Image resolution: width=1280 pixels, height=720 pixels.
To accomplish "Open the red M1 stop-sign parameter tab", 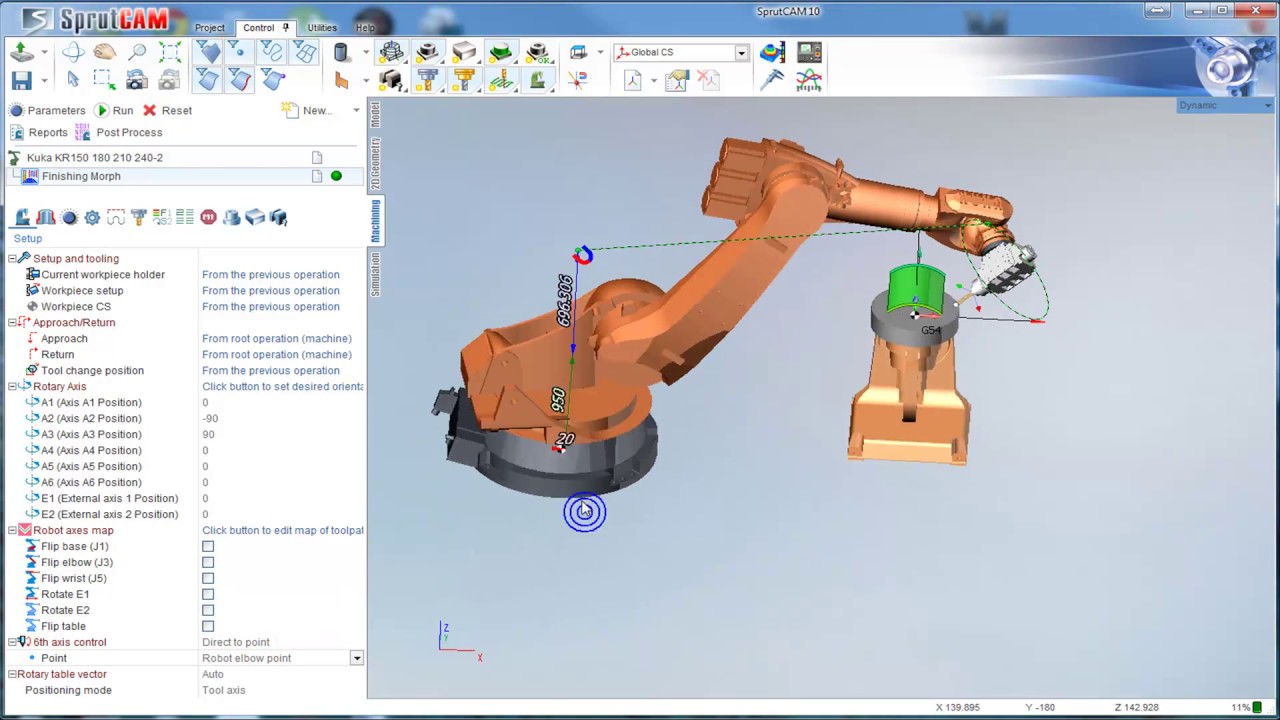I will 208,217.
